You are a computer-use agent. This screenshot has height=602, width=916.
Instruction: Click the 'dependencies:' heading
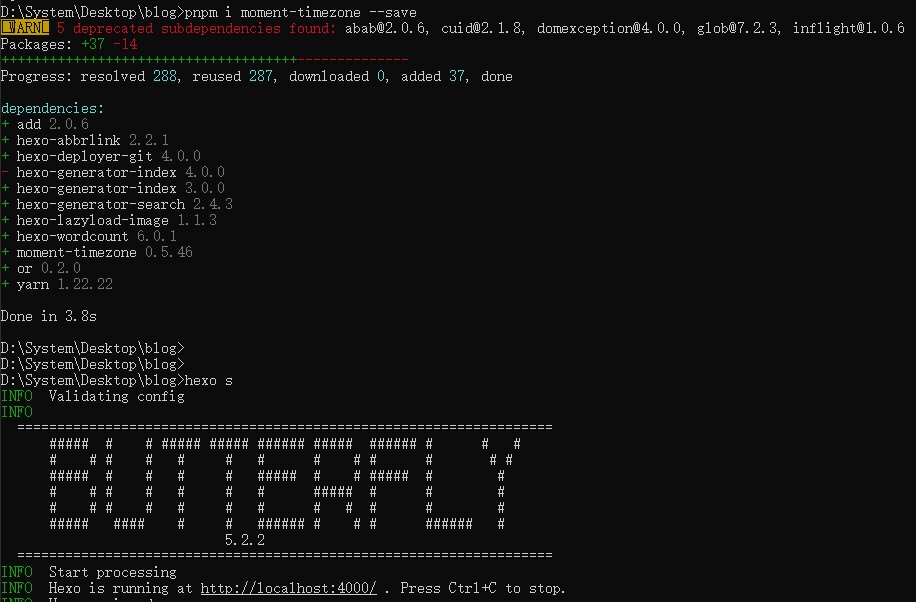(52, 108)
